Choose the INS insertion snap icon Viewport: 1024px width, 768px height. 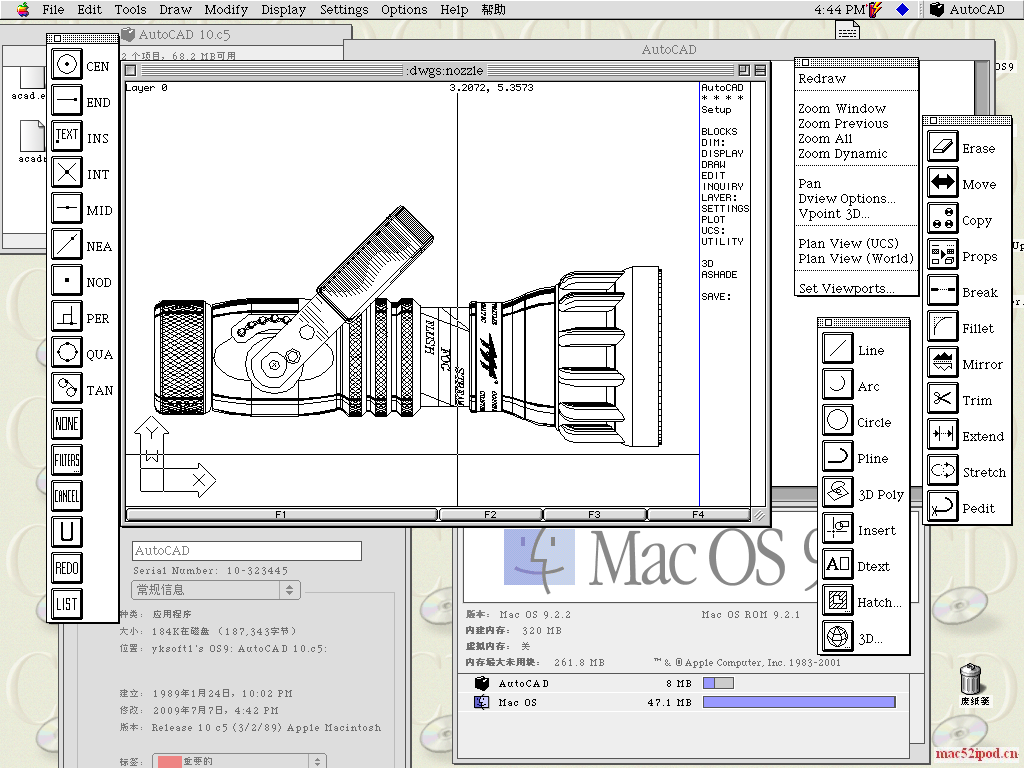tap(67, 136)
